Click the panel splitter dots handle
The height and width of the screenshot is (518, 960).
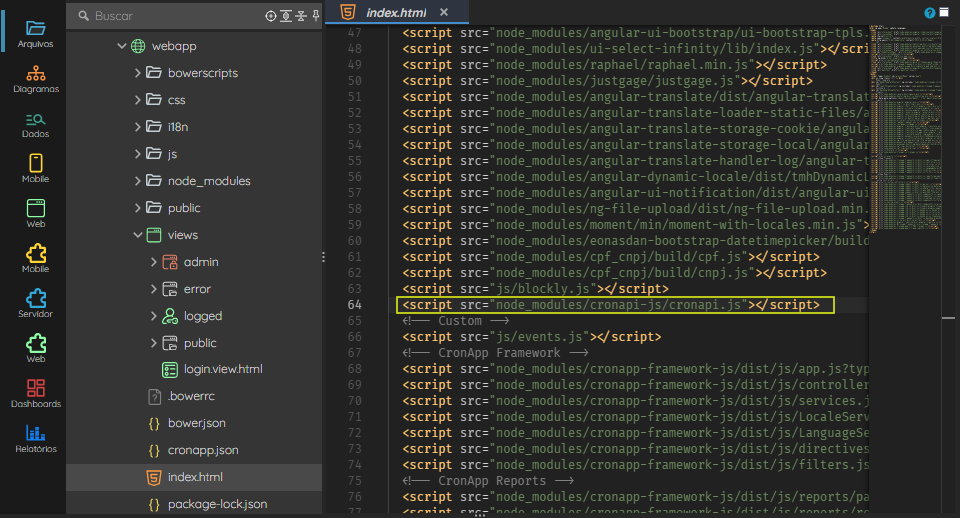(x=323, y=257)
